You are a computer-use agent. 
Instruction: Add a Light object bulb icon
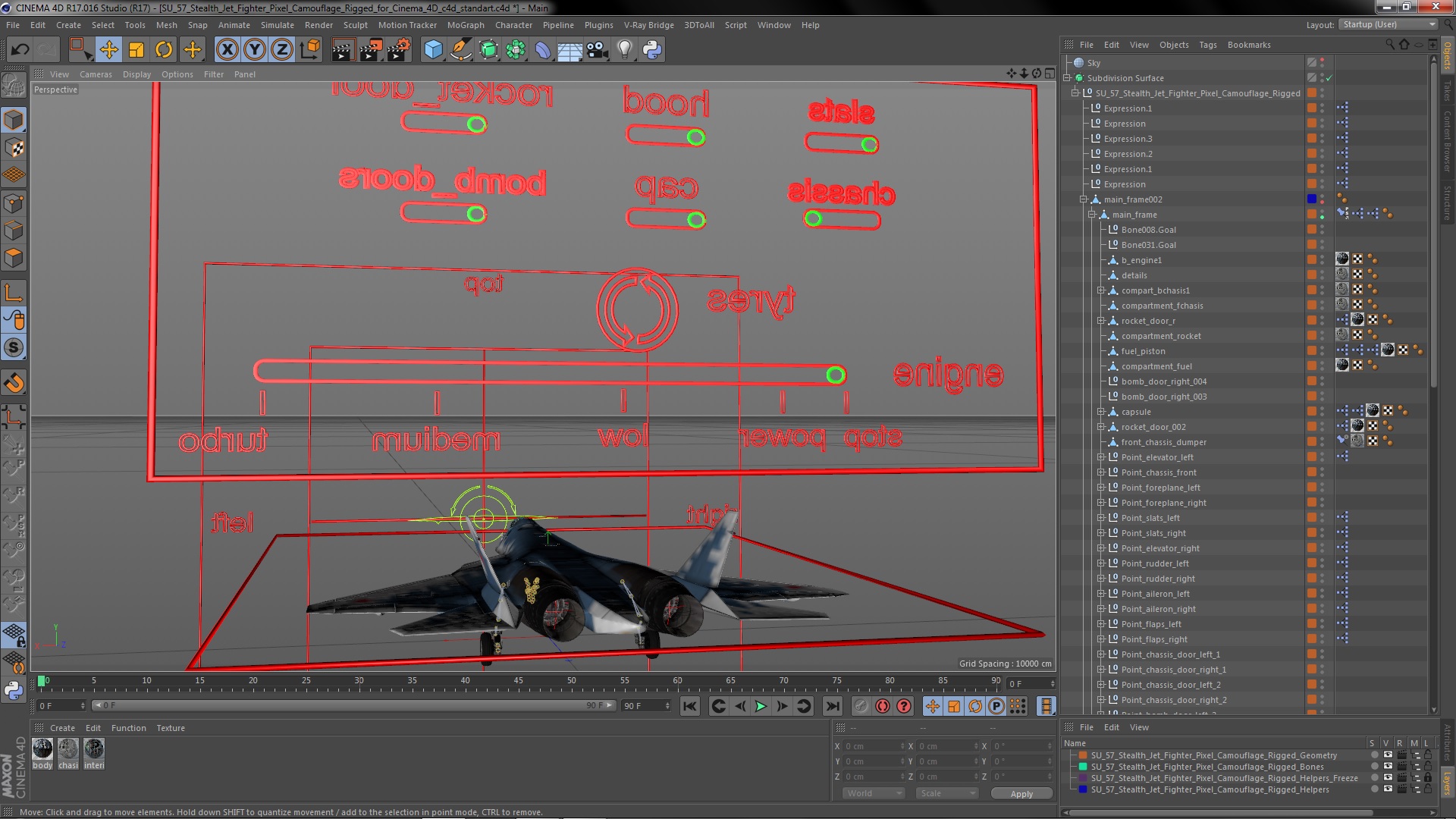[624, 50]
